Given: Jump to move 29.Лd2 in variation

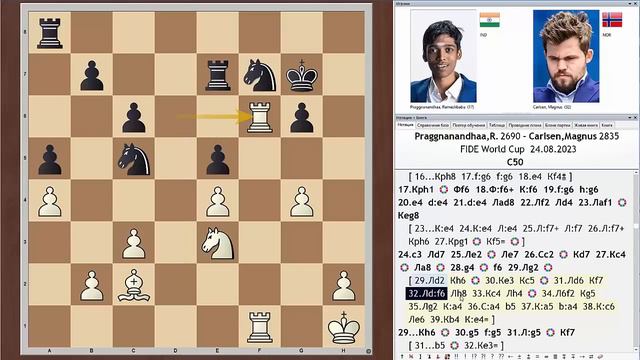Looking at the screenshot, I should (x=429, y=280).
